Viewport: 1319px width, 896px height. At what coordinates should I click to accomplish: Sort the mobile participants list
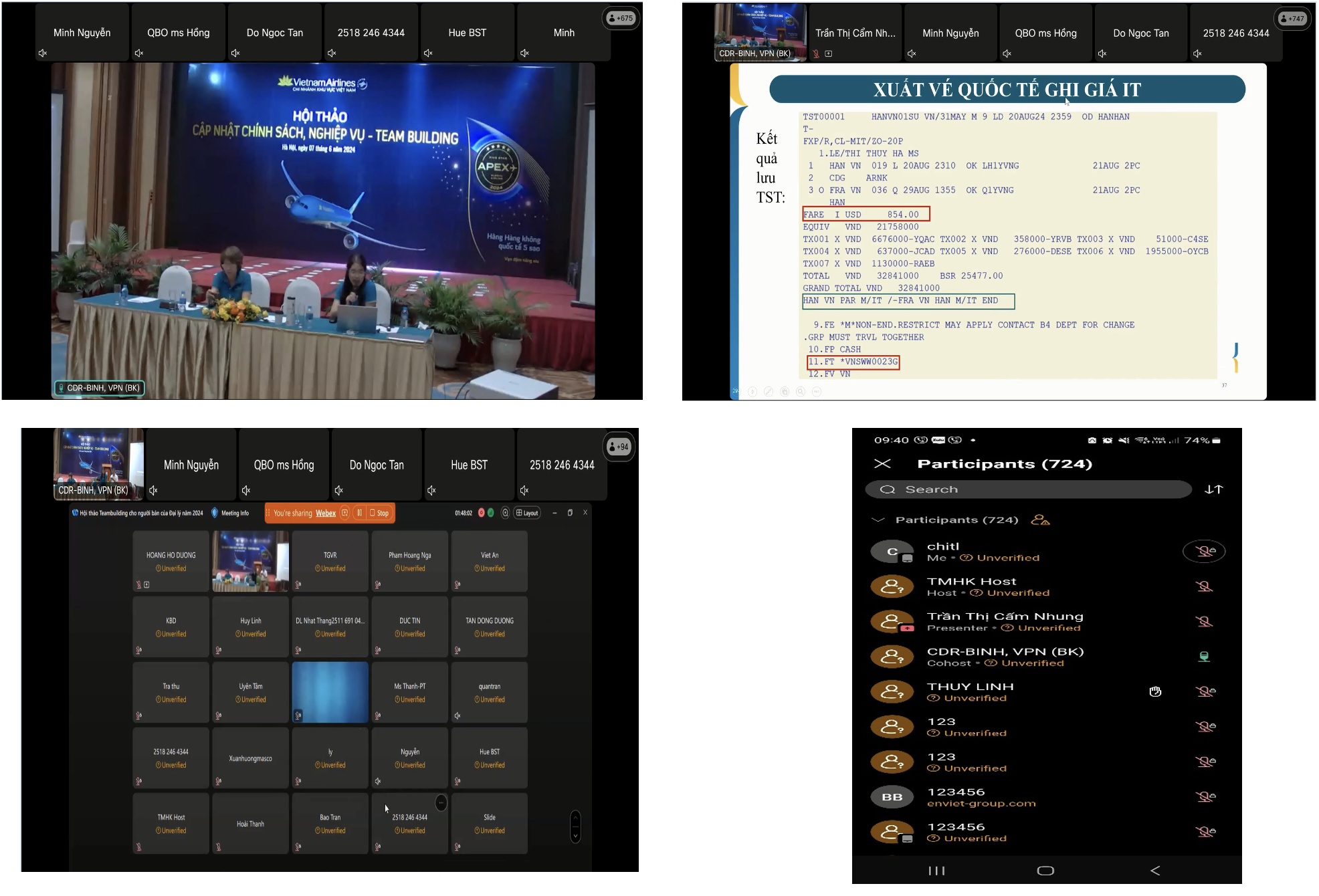point(1213,489)
